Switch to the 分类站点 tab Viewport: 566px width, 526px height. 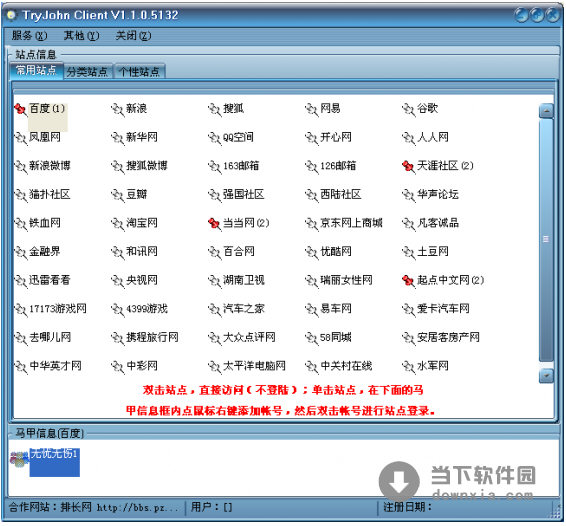tap(88, 71)
